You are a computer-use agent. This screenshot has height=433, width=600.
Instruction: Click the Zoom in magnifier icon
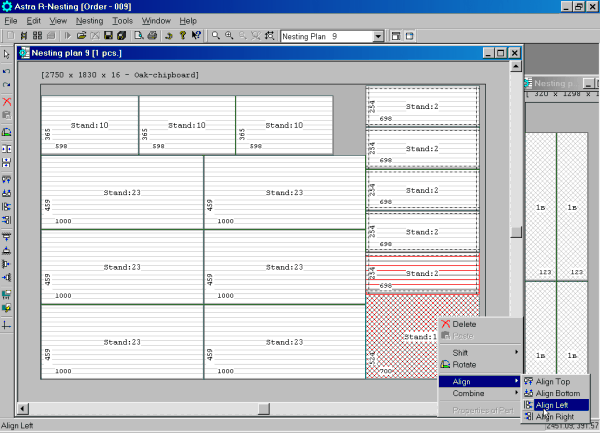(228, 36)
